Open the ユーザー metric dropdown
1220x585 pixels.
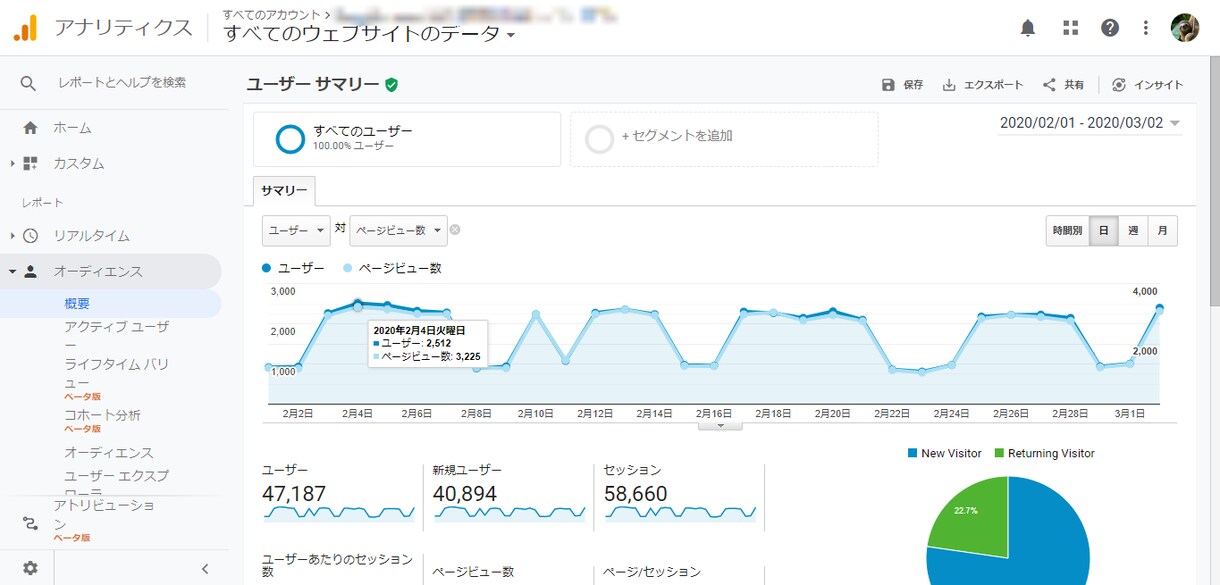click(x=296, y=230)
